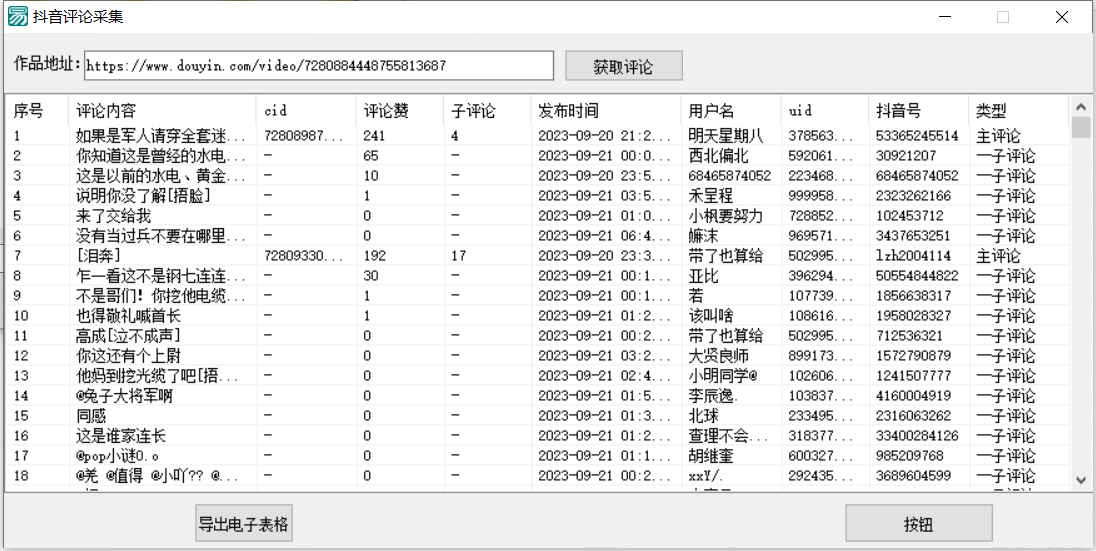Image resolution: width=1096 pixels, height=551 pixels.
Task: Click the app icon in title bar
Action: click(x=17, y=16)
